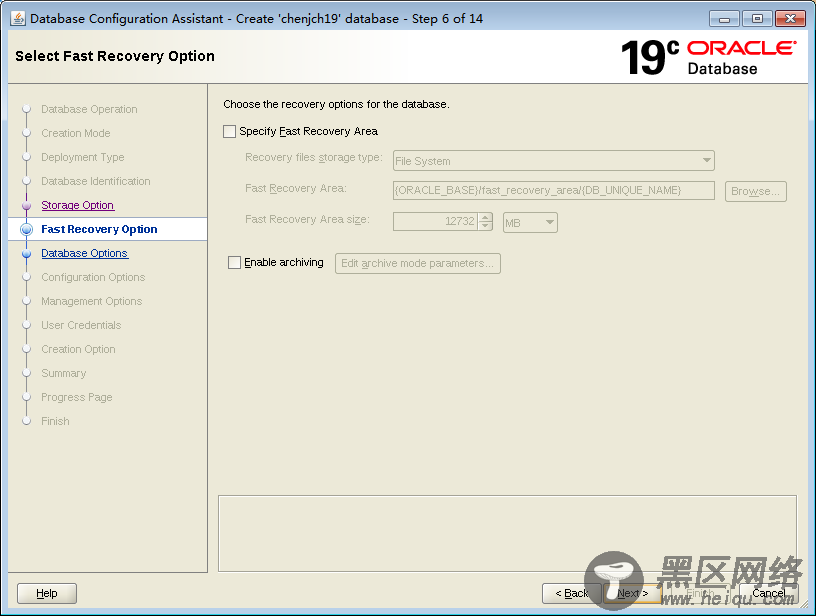The image size is (816, 616).
Task: Click the 'Select Fast Recovery Option' heading
Action: (115, 56)
